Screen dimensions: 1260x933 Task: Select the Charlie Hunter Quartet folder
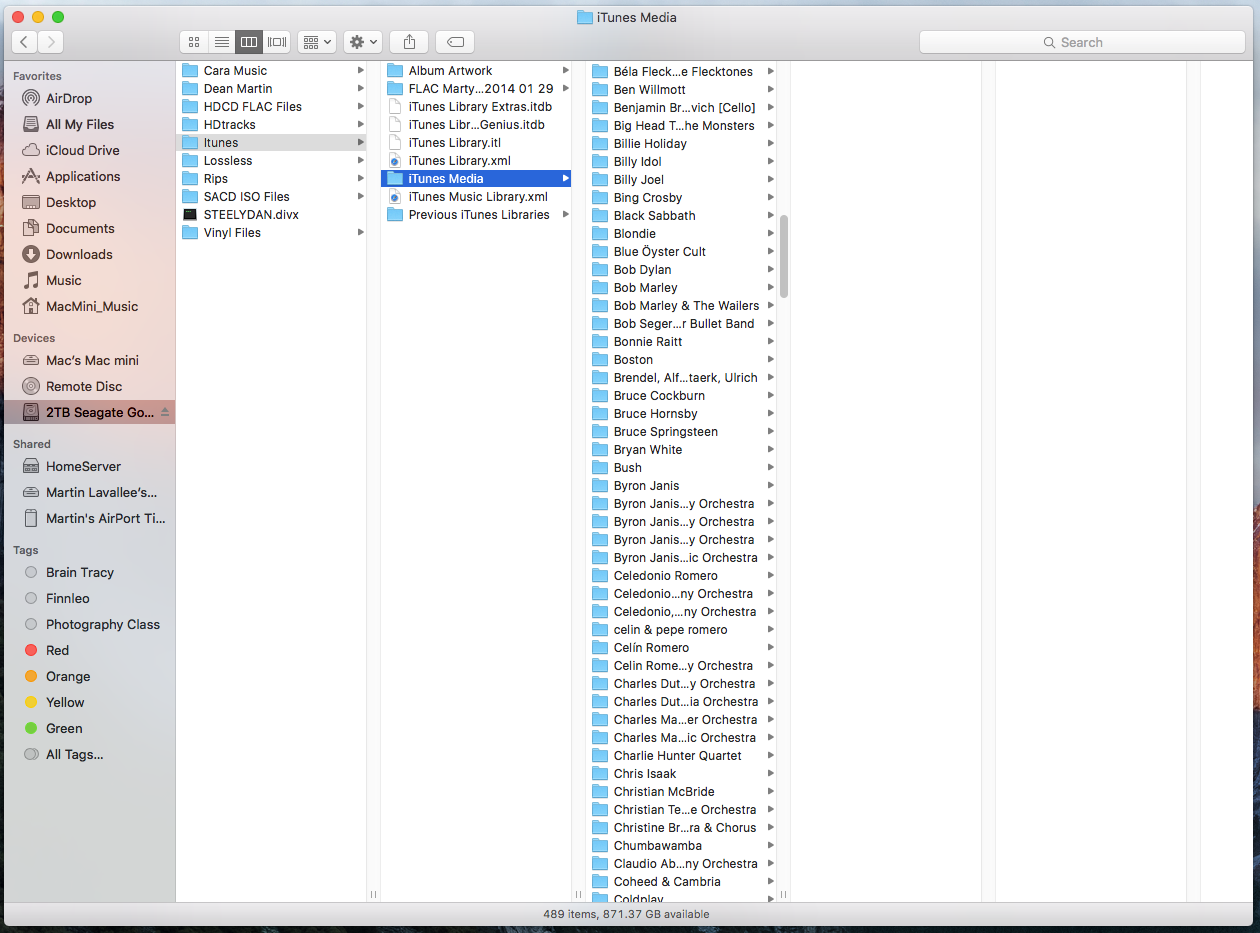coord(682,756)
